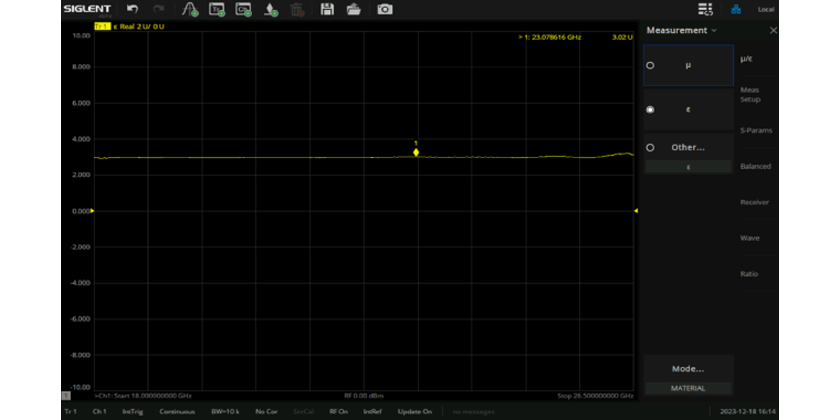Click the Balanced side tab
The width and height of the screenshot is (840, 420).
(755, 166)
